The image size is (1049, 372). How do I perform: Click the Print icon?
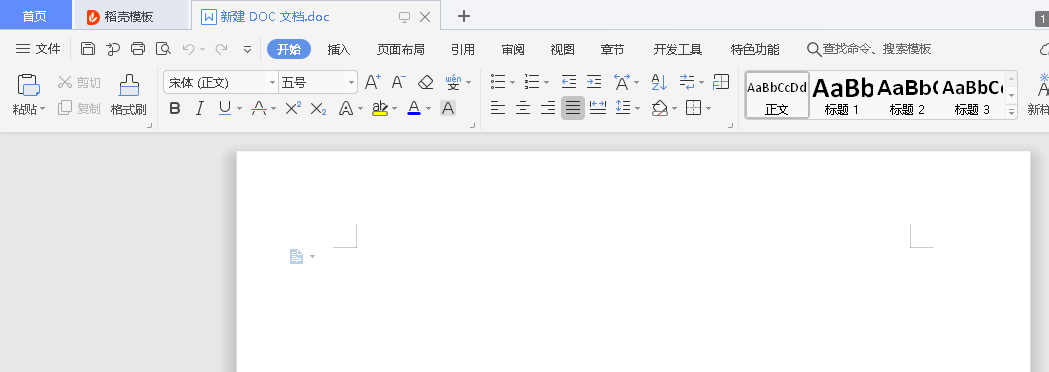[138, 48]
